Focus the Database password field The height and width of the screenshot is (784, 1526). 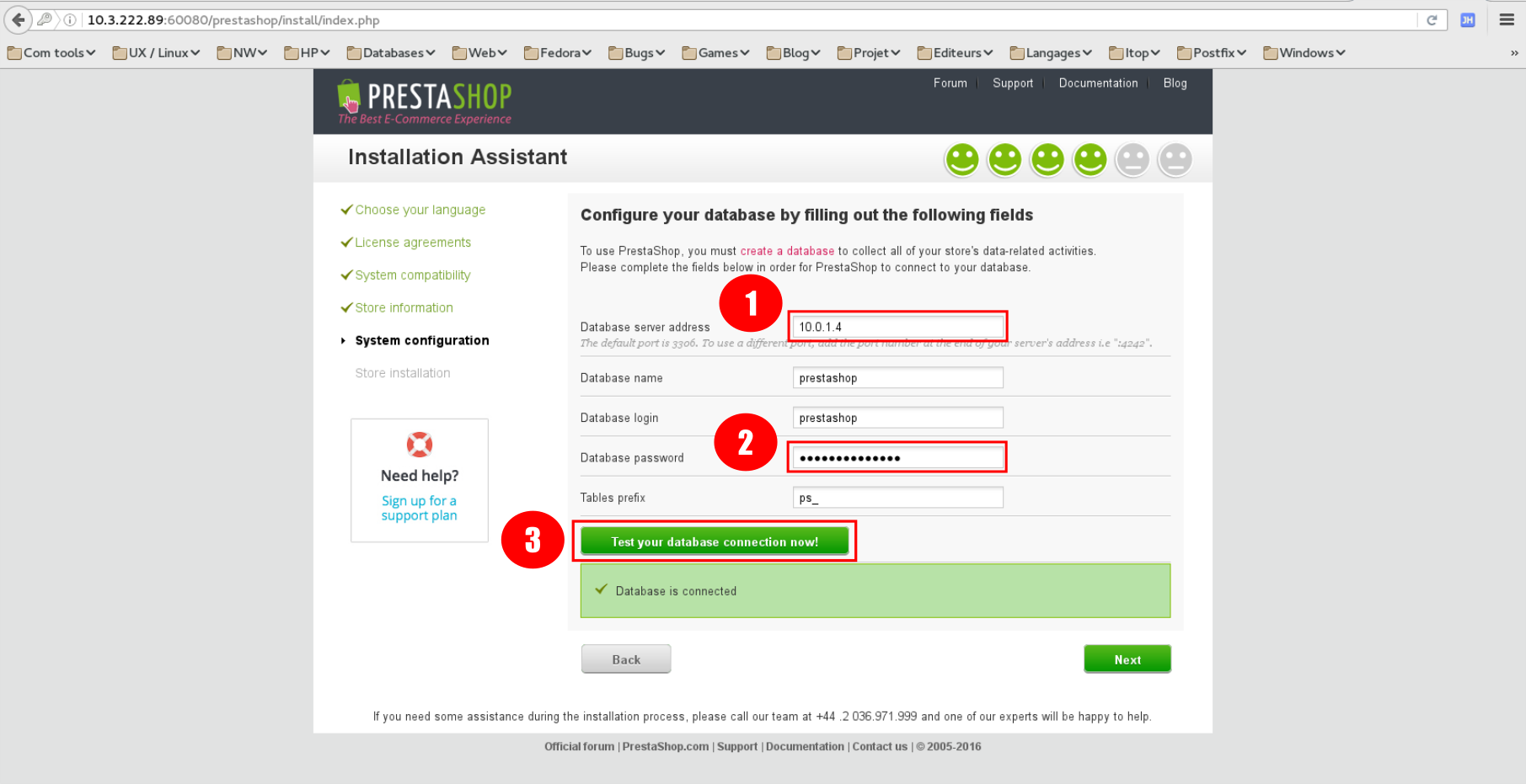tap(897, 458)
